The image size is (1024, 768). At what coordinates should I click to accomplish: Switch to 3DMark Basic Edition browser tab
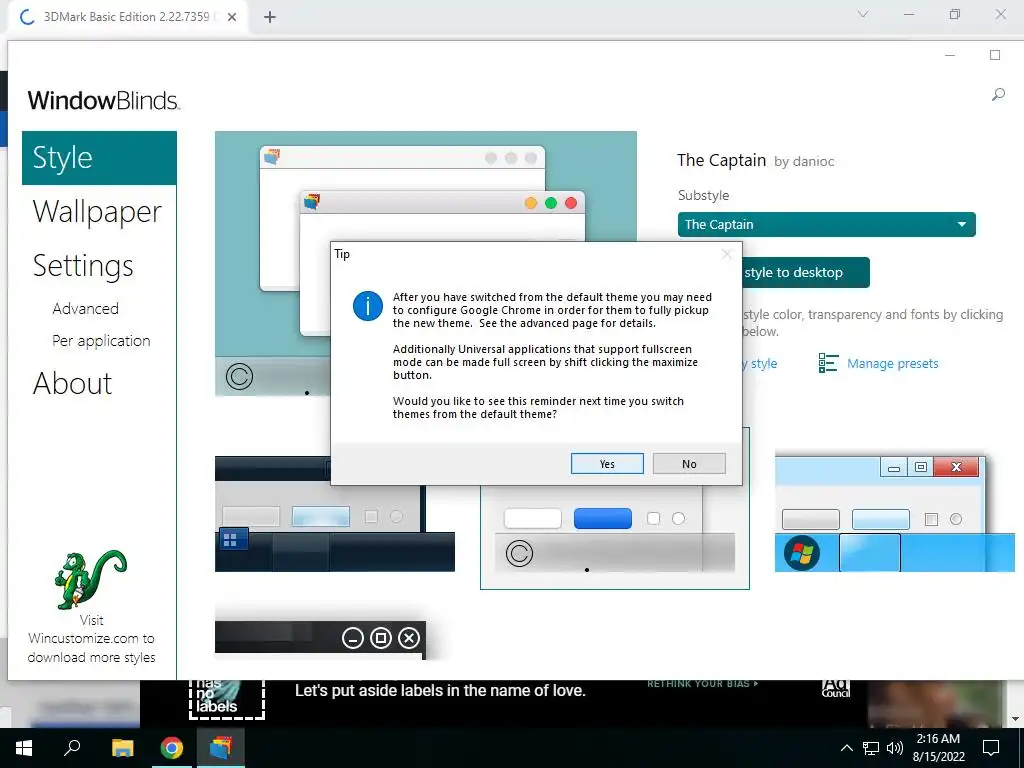click(x=126, y=17)
